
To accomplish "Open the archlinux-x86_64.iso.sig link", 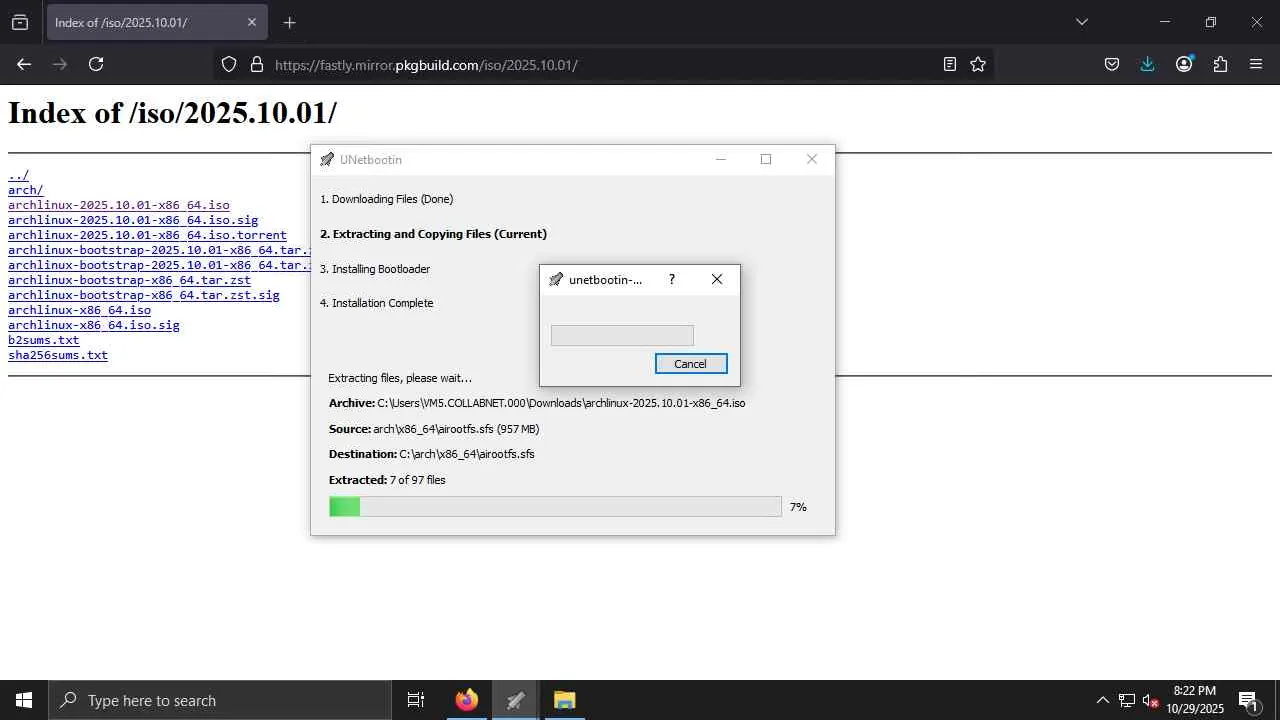I will [94, 325].
